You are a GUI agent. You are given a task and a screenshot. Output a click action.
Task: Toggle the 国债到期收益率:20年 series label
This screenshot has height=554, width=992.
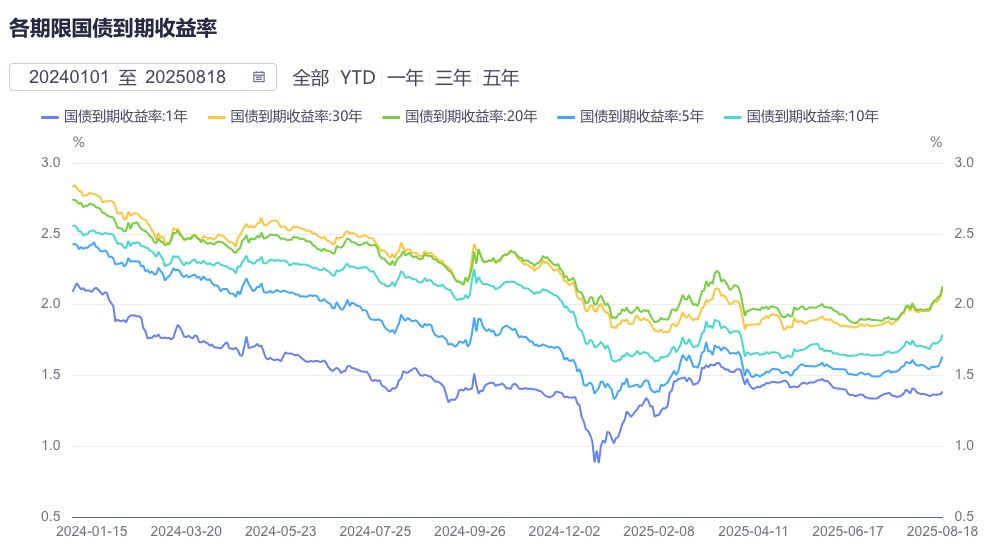point(470,117)
